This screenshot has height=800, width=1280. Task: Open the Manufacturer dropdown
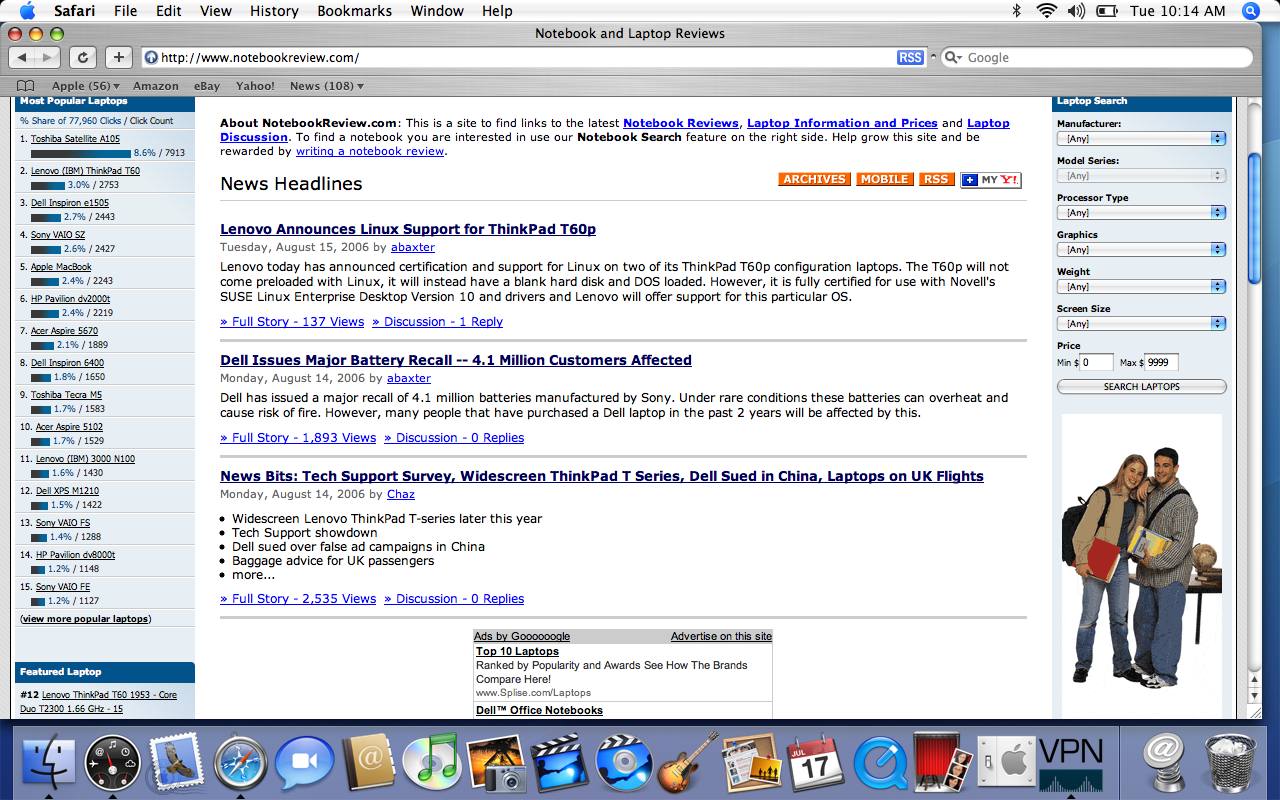[x=1141, y=138]
